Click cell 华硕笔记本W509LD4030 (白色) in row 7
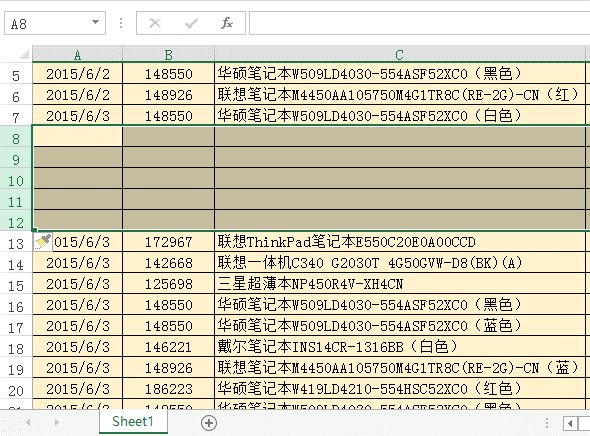 tap(400, 115)
